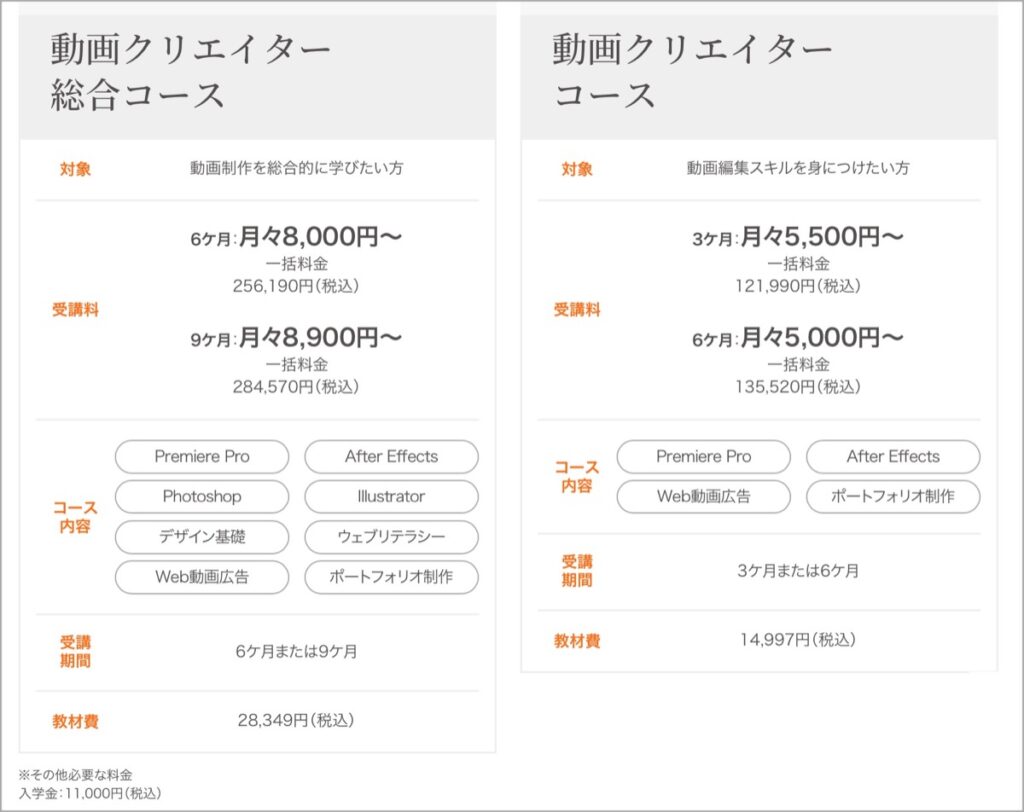Click the 月々5,500円〜 price
This screenshot has height=812, width=1024.
point(822,236)
